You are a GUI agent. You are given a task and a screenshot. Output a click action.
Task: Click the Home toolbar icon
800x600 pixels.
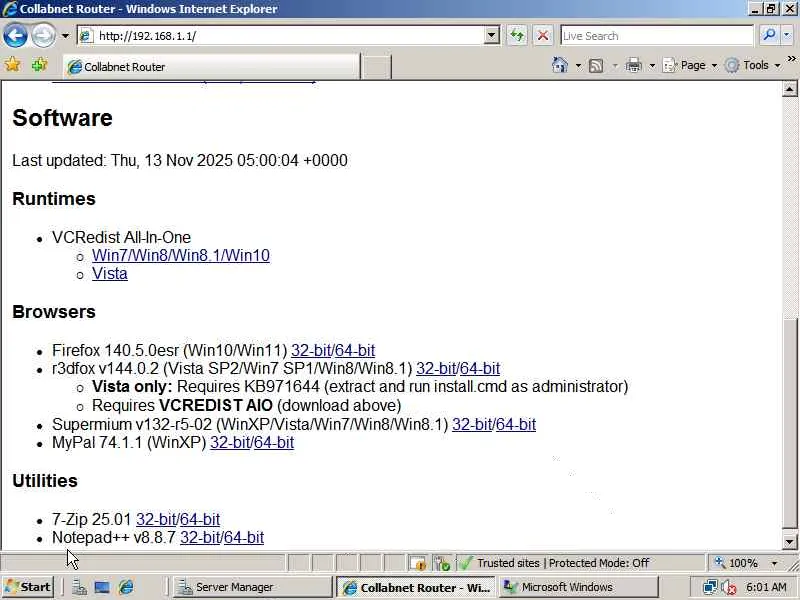point(560,65)
